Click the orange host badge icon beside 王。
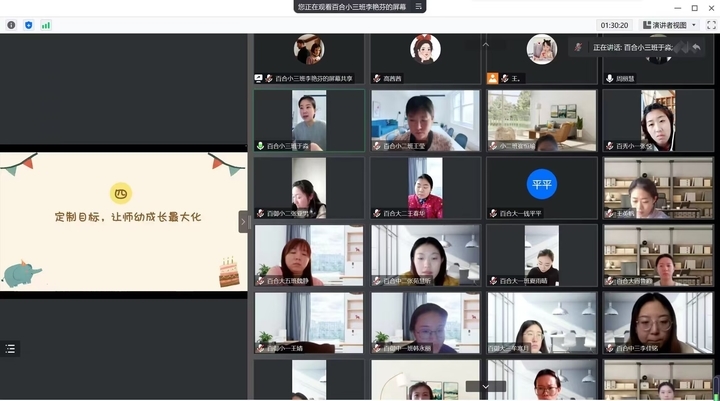Screen dimensions: 720x401 [492, 79]
